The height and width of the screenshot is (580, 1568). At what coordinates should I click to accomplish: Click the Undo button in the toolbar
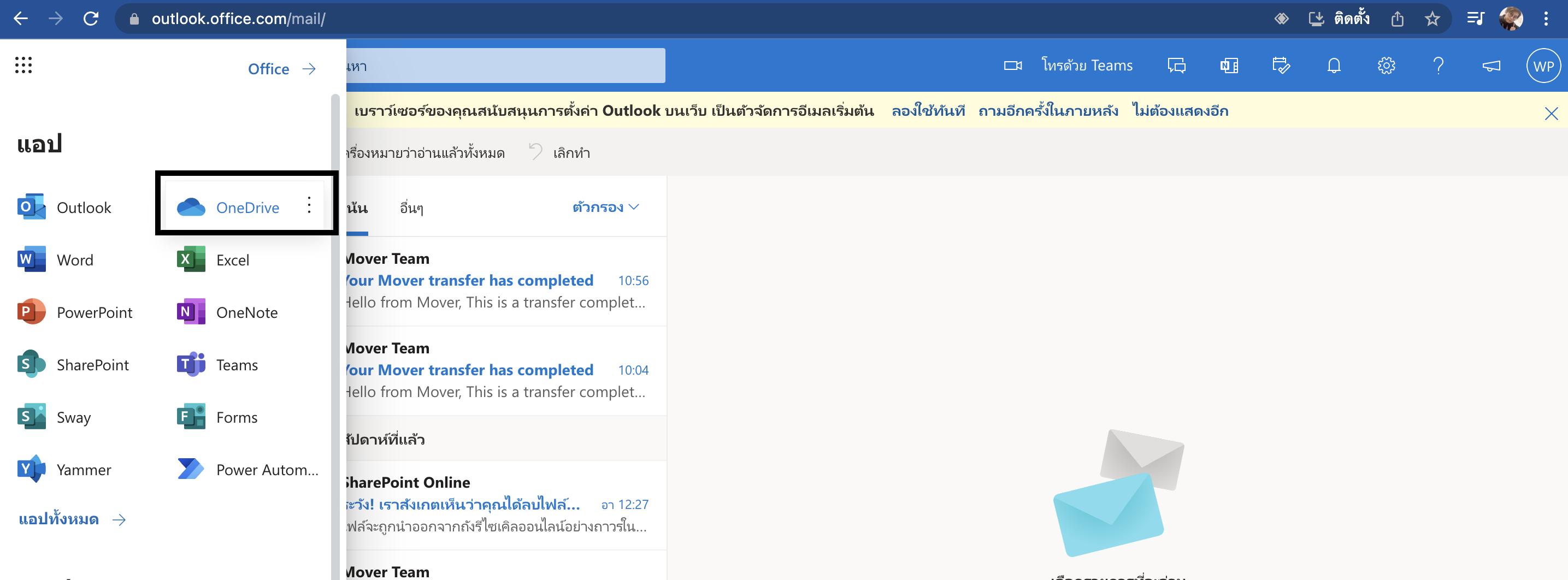click(x=559, y=152)
